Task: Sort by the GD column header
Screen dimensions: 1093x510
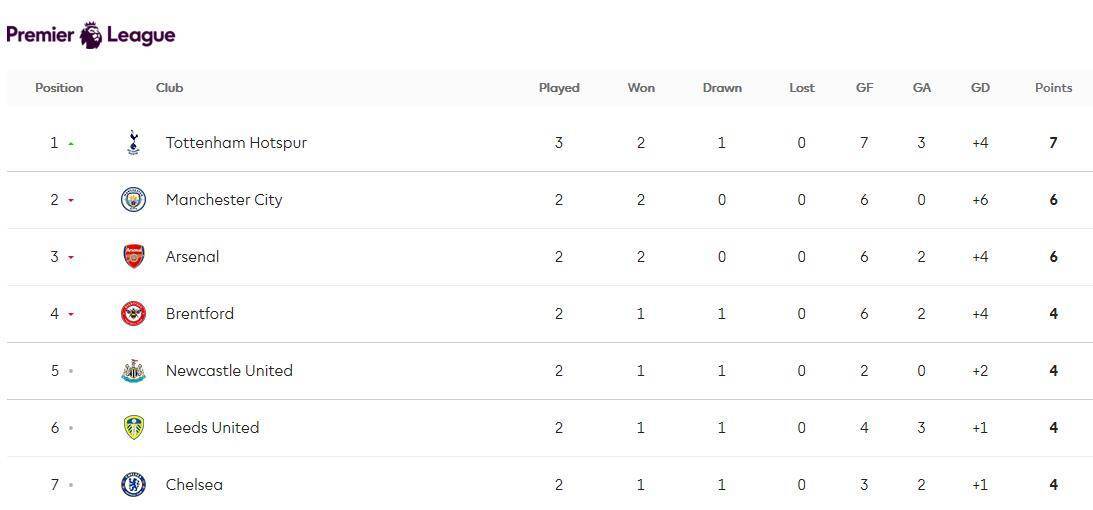Action: pyautogui.click(x=980, y=88)
